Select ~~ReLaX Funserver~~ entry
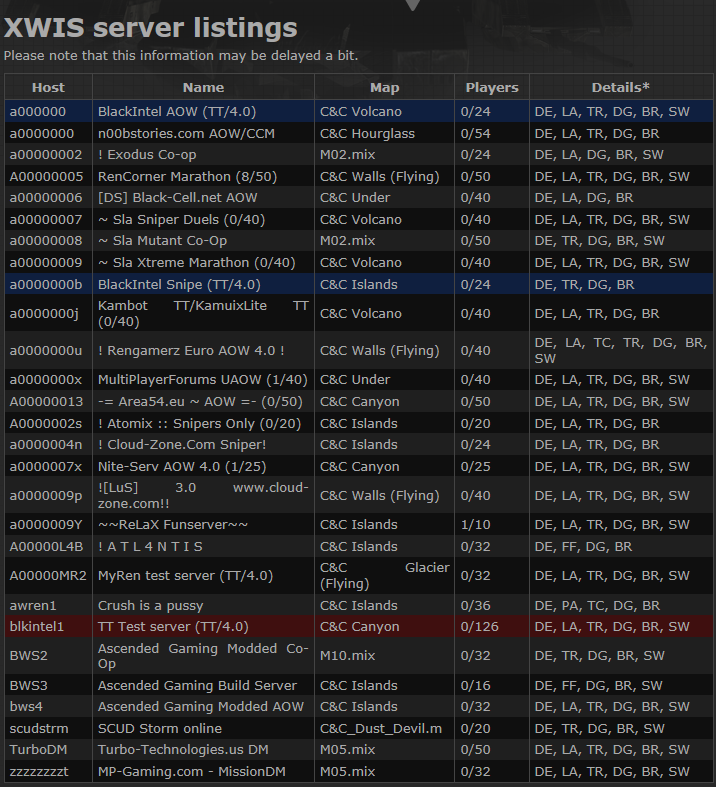The image size is (716, 787). tap(173, 524)
